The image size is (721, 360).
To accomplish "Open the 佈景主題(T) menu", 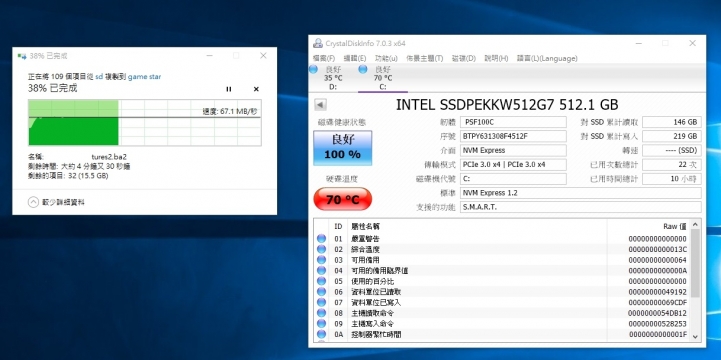I will pos(424,58).
